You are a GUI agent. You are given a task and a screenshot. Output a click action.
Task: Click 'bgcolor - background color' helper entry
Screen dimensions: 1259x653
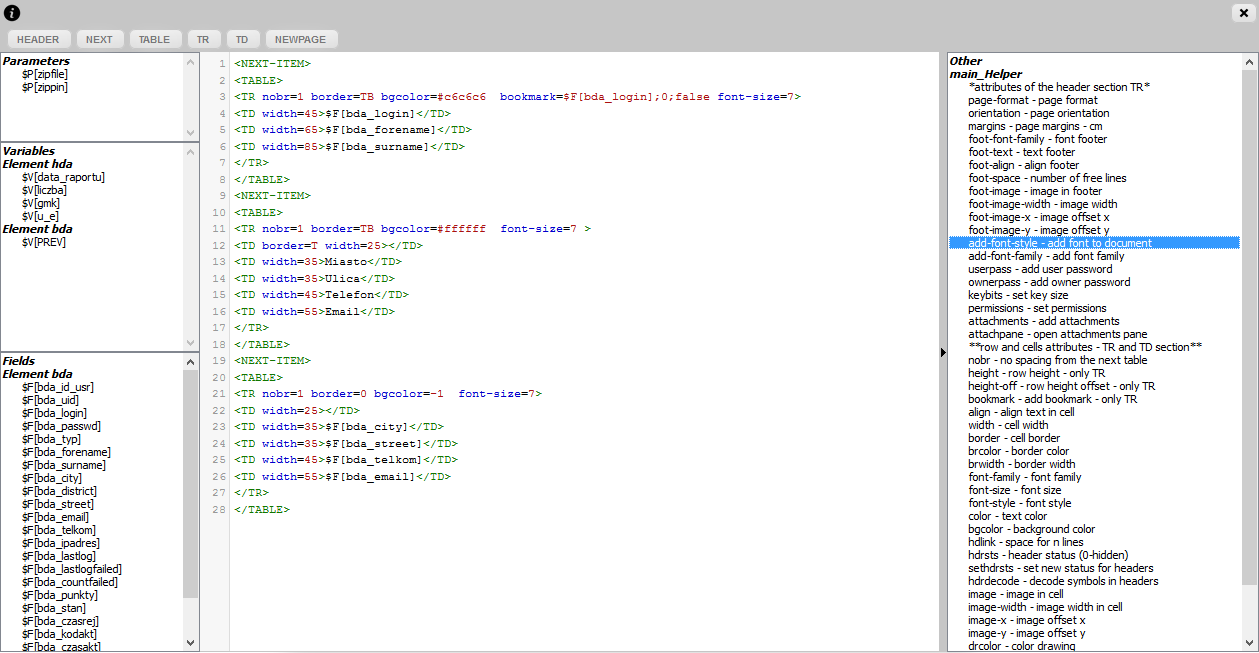pyautogui.click(x=1031, y=529)
